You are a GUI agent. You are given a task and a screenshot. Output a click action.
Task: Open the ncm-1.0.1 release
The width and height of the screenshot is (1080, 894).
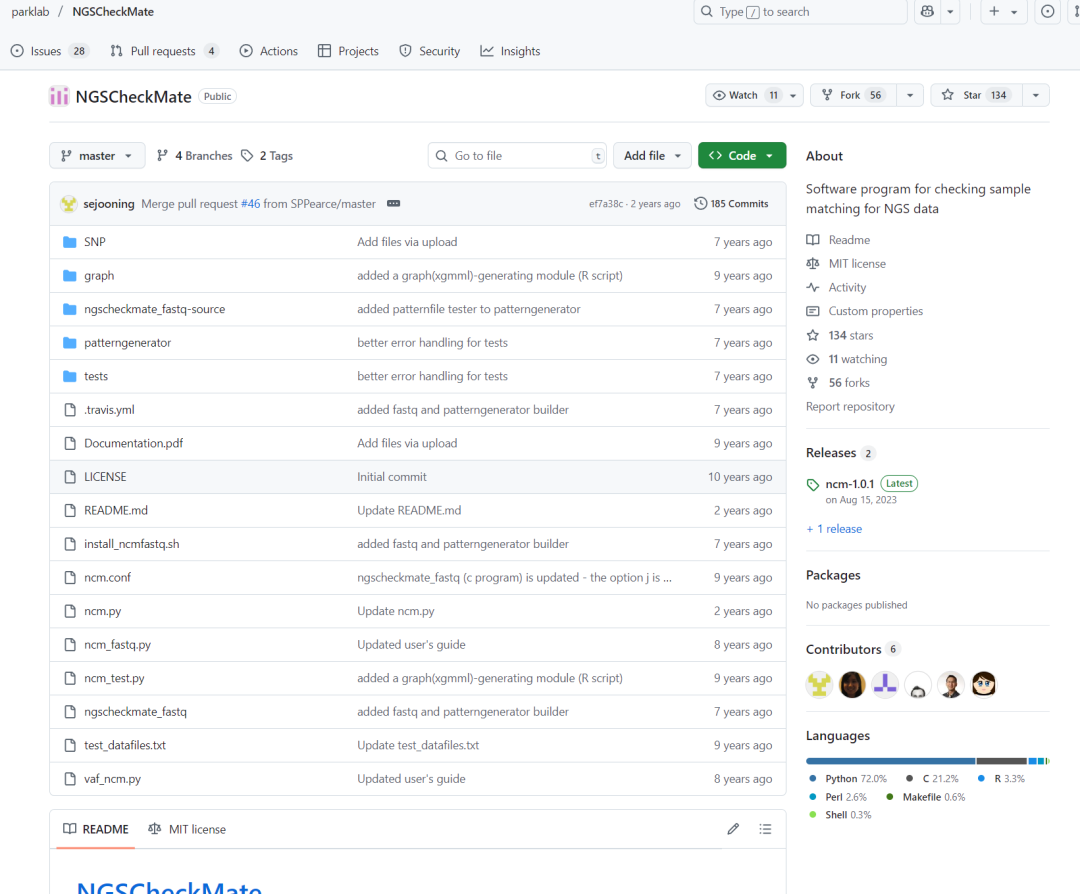(849, 484)
